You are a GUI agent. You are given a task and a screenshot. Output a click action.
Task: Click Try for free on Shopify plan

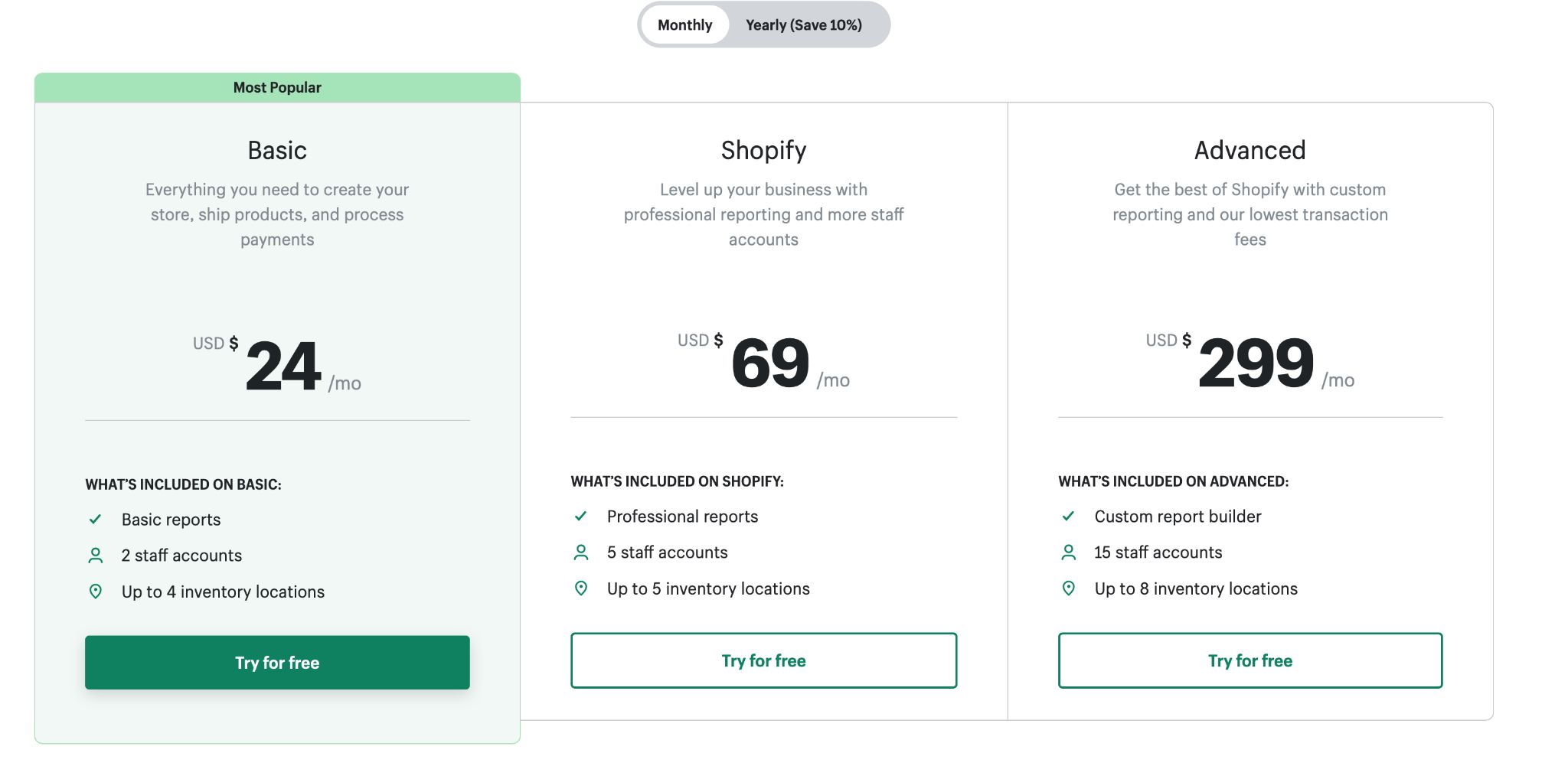[763, 660]
